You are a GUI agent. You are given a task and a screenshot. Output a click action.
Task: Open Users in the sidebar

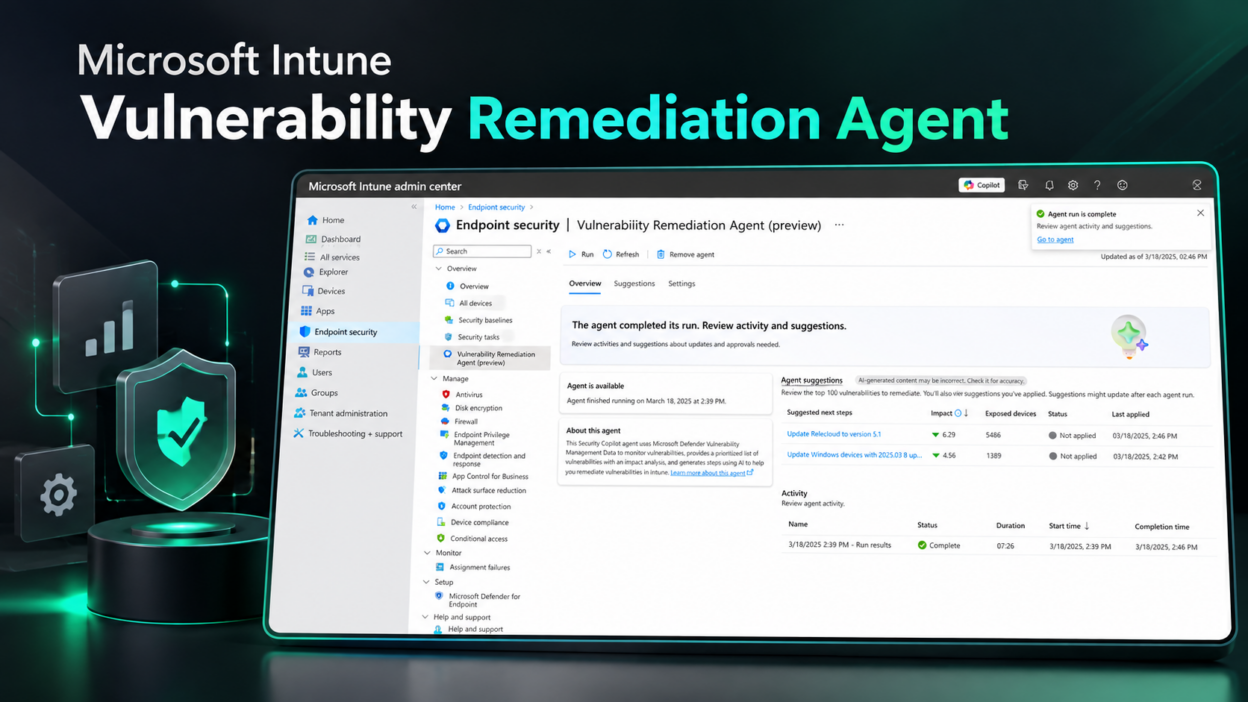(314, 372)
